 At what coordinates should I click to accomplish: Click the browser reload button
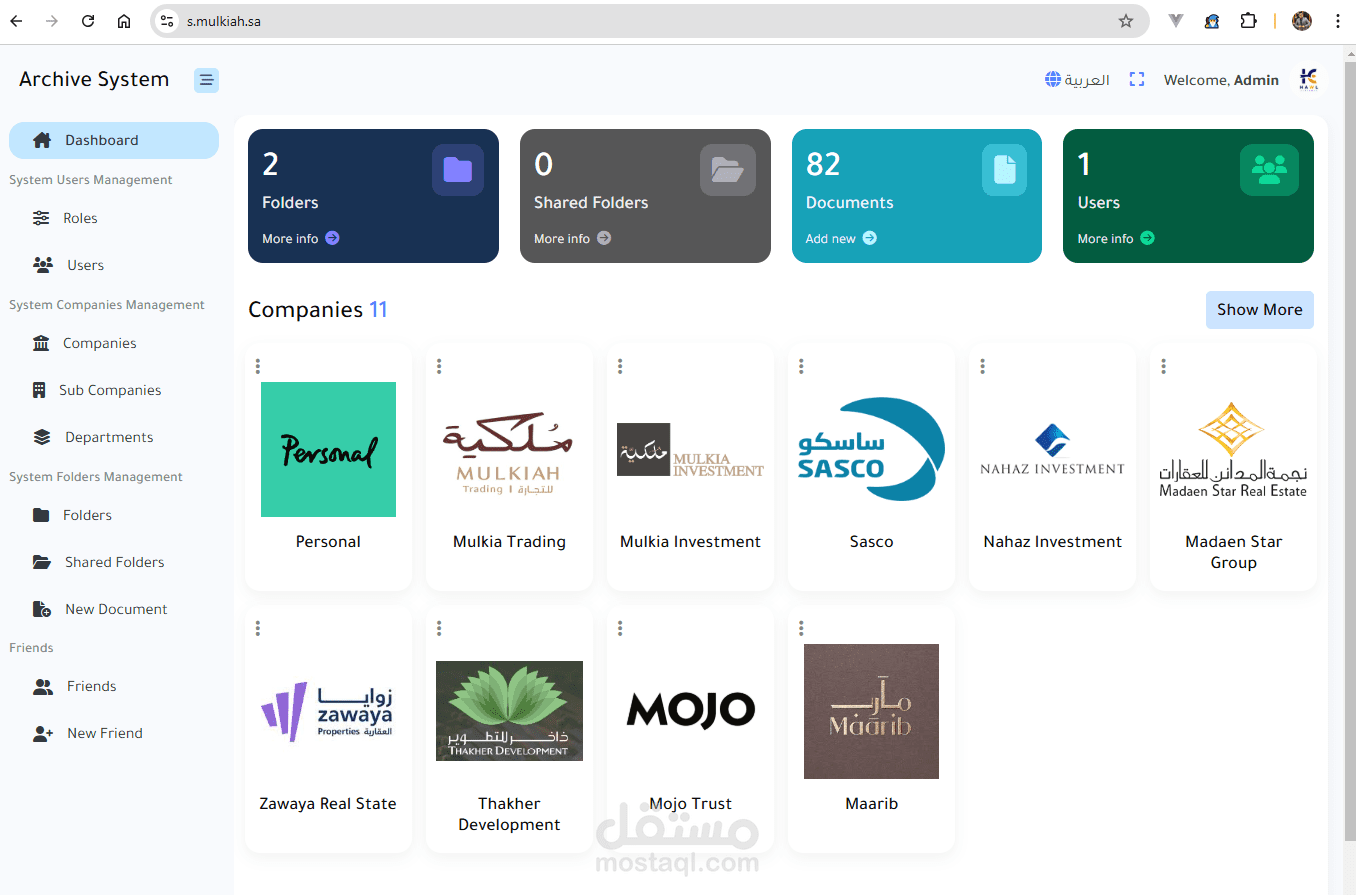[88, 21]
